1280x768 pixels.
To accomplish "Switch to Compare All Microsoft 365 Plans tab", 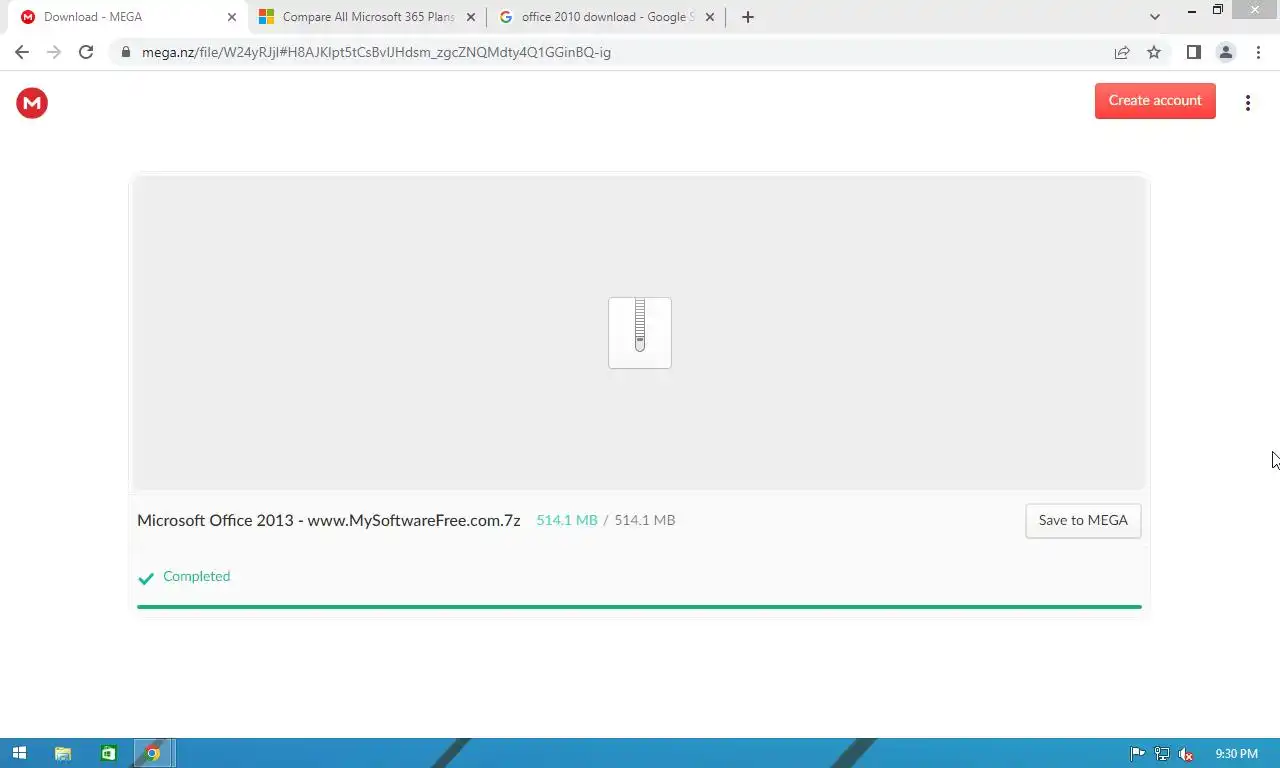I will 367,17.
